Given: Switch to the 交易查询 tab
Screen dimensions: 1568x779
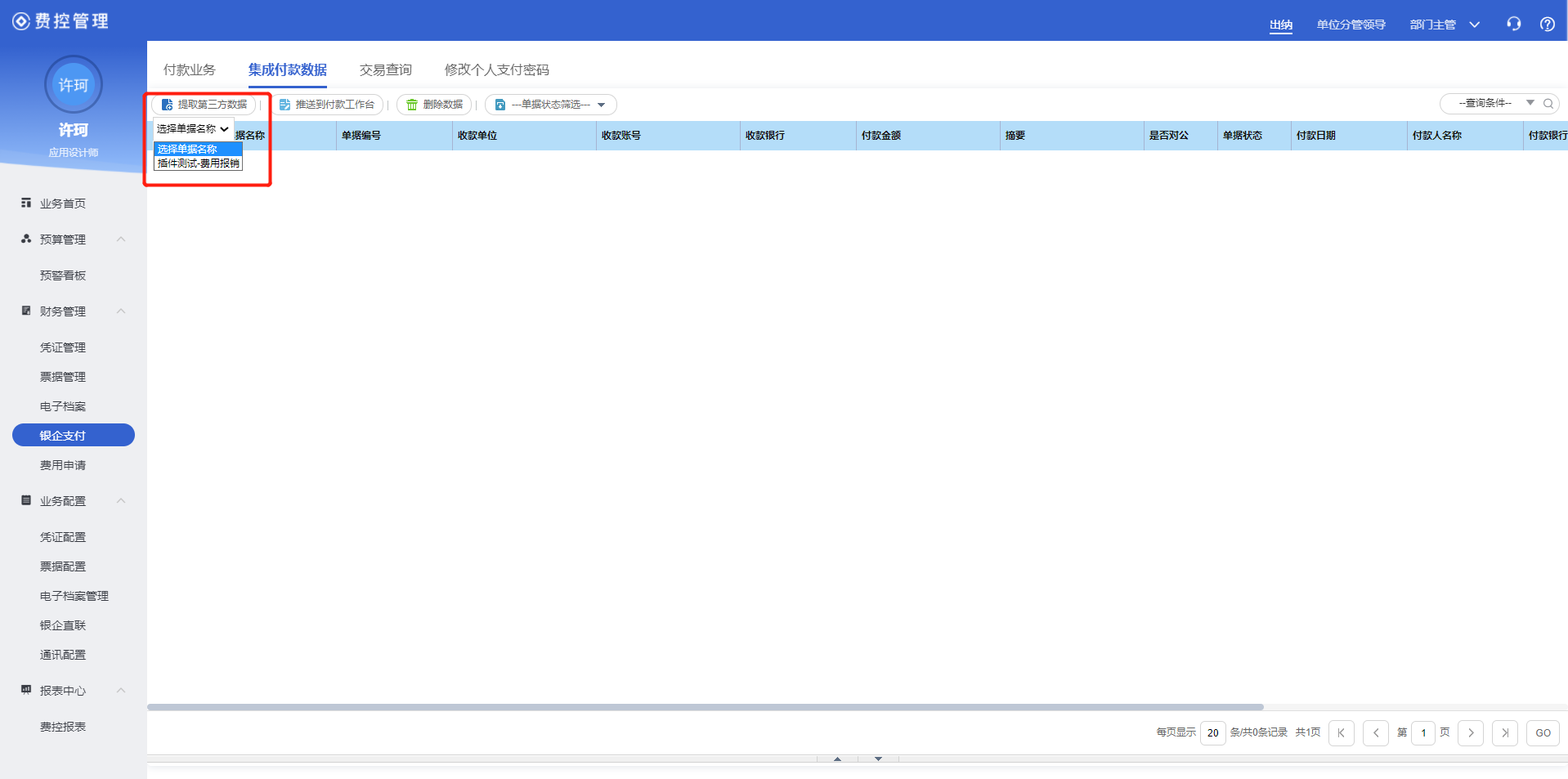Looking at the screenshot, I should point(386,70).
